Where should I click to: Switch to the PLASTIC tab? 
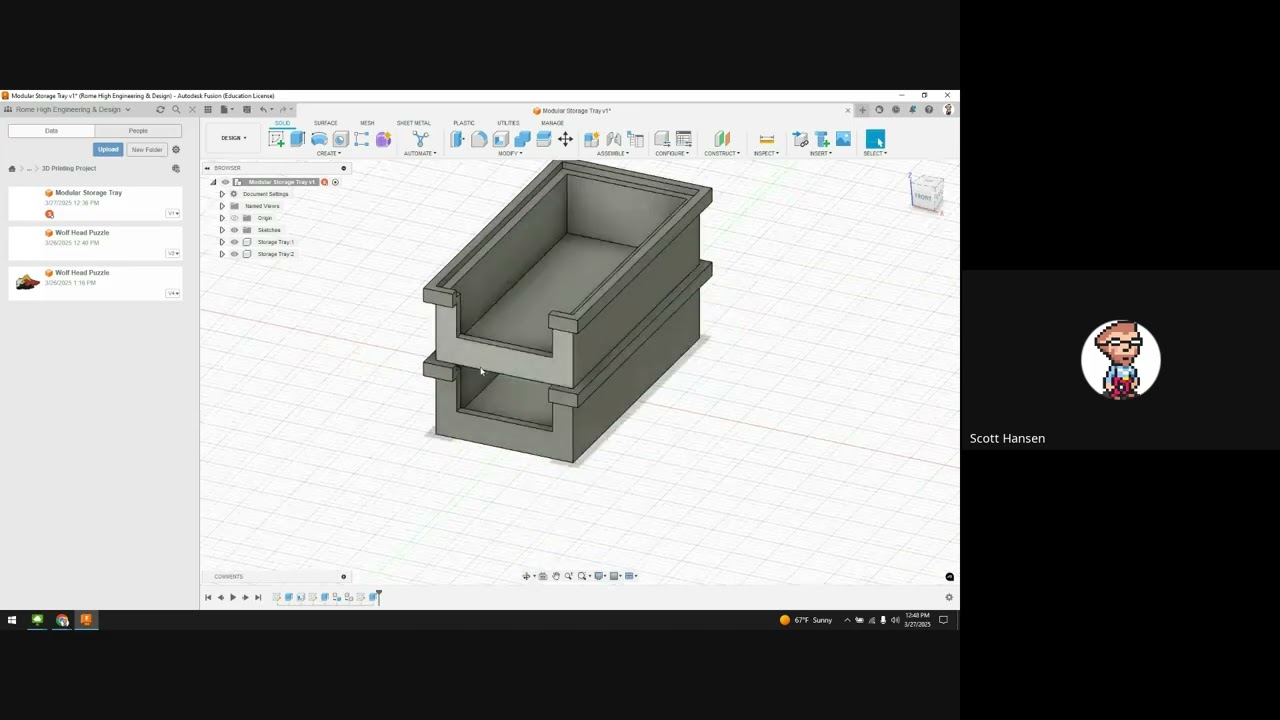[x=464, y=123]
